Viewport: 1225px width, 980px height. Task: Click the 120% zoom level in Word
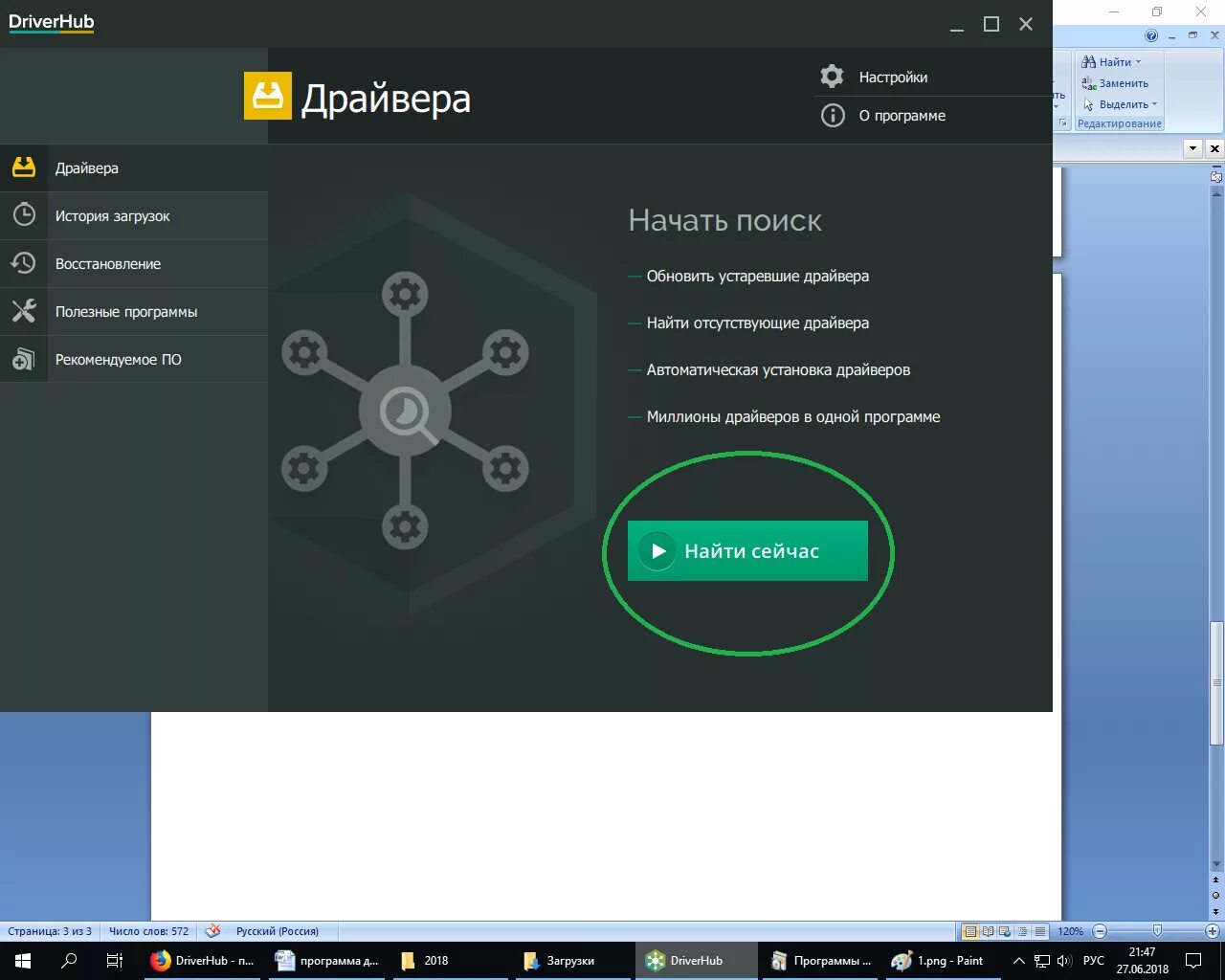pyautogui.click(x=1071, y=931)
